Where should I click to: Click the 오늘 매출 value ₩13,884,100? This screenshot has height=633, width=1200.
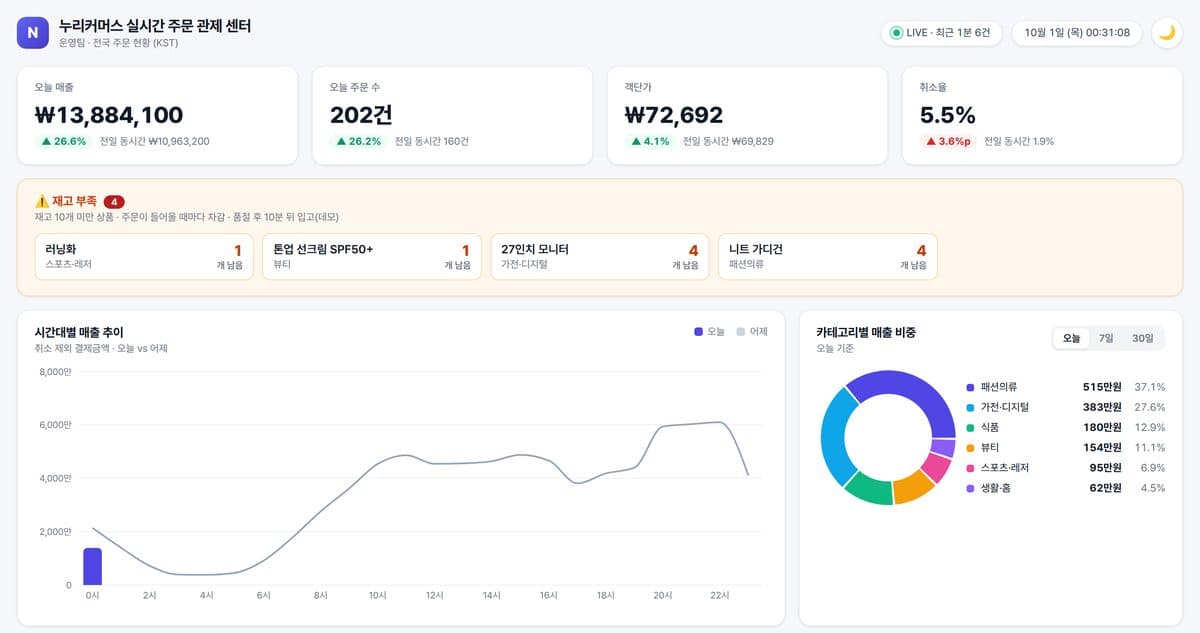click(109, 115)
